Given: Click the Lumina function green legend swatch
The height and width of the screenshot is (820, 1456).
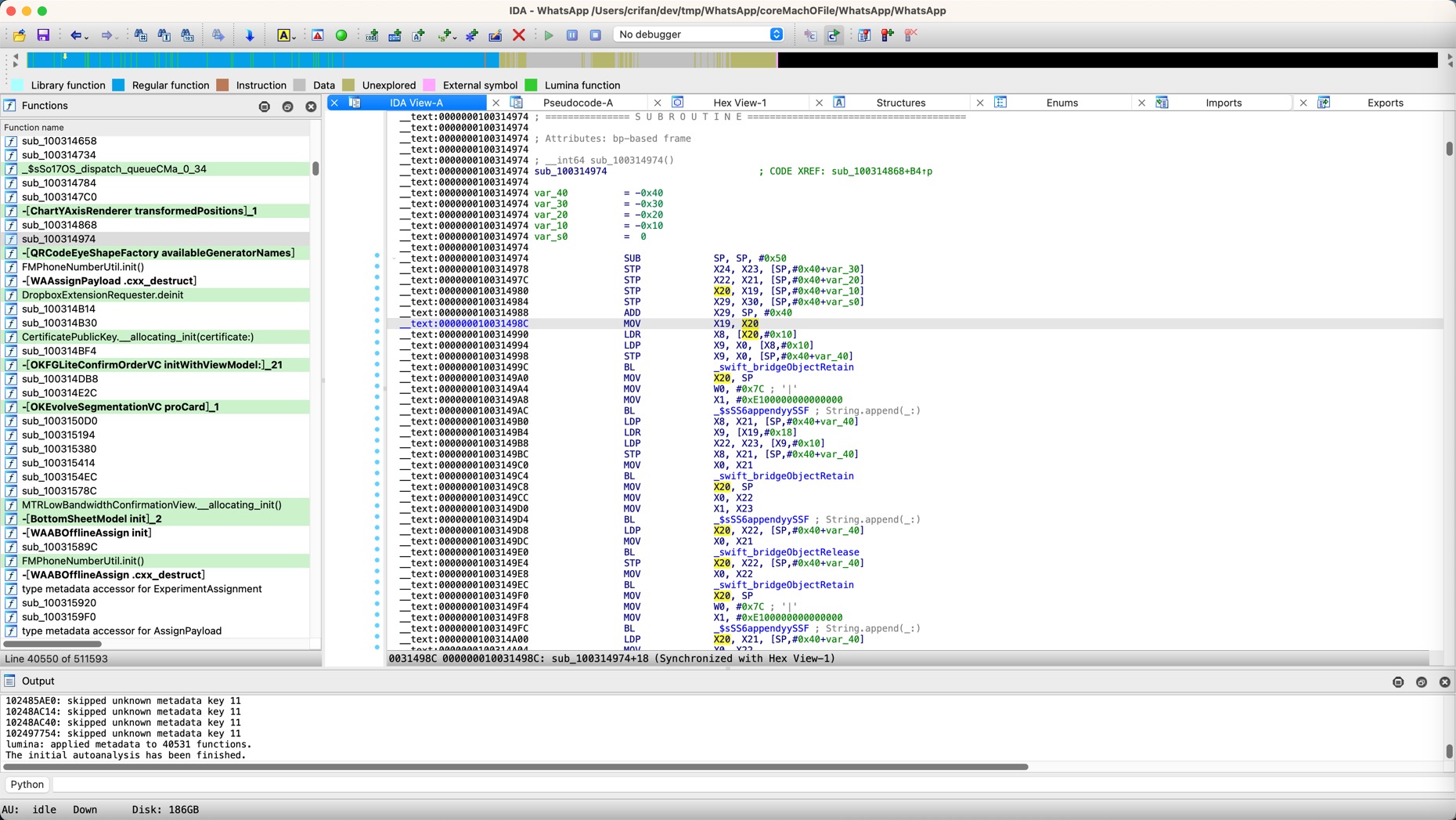Looking at the screenshot, I should (x=531, y=85).
